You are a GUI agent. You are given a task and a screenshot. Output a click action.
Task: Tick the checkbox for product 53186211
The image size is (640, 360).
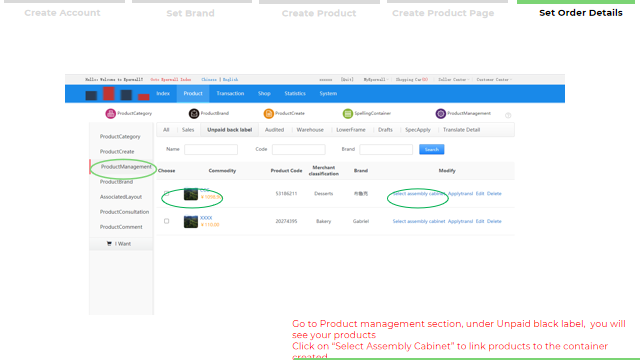[x=166, y=193]
